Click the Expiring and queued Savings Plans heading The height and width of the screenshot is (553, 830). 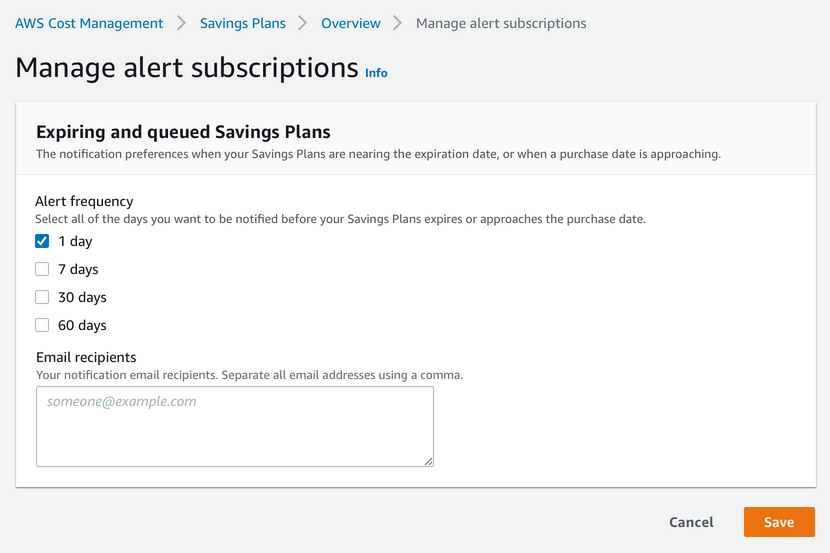(x=183, y=131)
